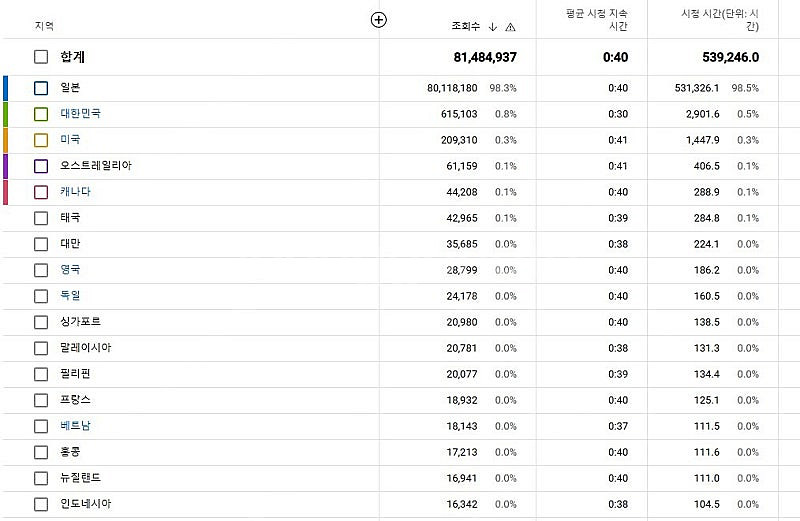Click the 시청 시간 column header

[x=719, y=19]
